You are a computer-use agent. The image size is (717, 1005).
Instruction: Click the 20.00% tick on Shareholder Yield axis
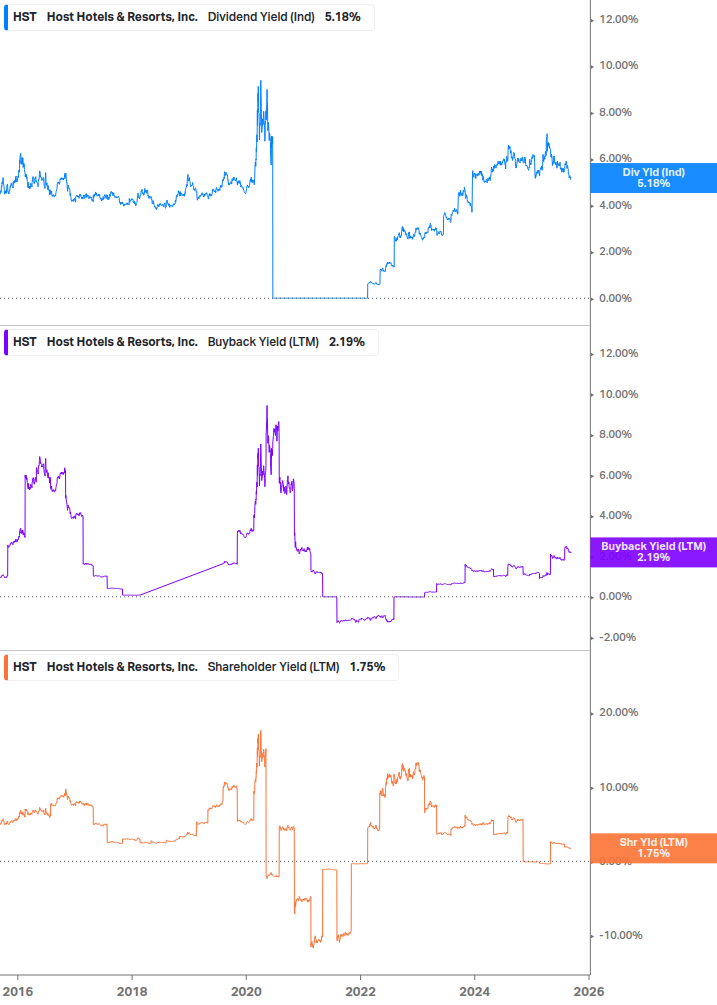[618, 713]
